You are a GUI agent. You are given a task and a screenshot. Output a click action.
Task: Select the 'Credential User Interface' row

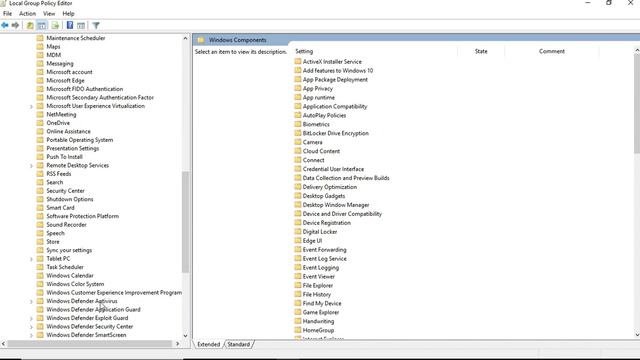tap(333, 169)
